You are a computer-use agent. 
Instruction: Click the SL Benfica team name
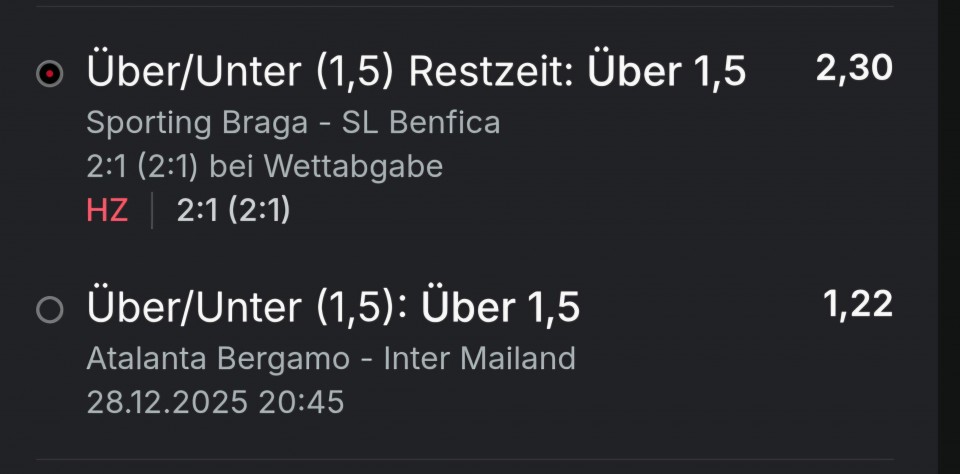click(x=421, y=123)
